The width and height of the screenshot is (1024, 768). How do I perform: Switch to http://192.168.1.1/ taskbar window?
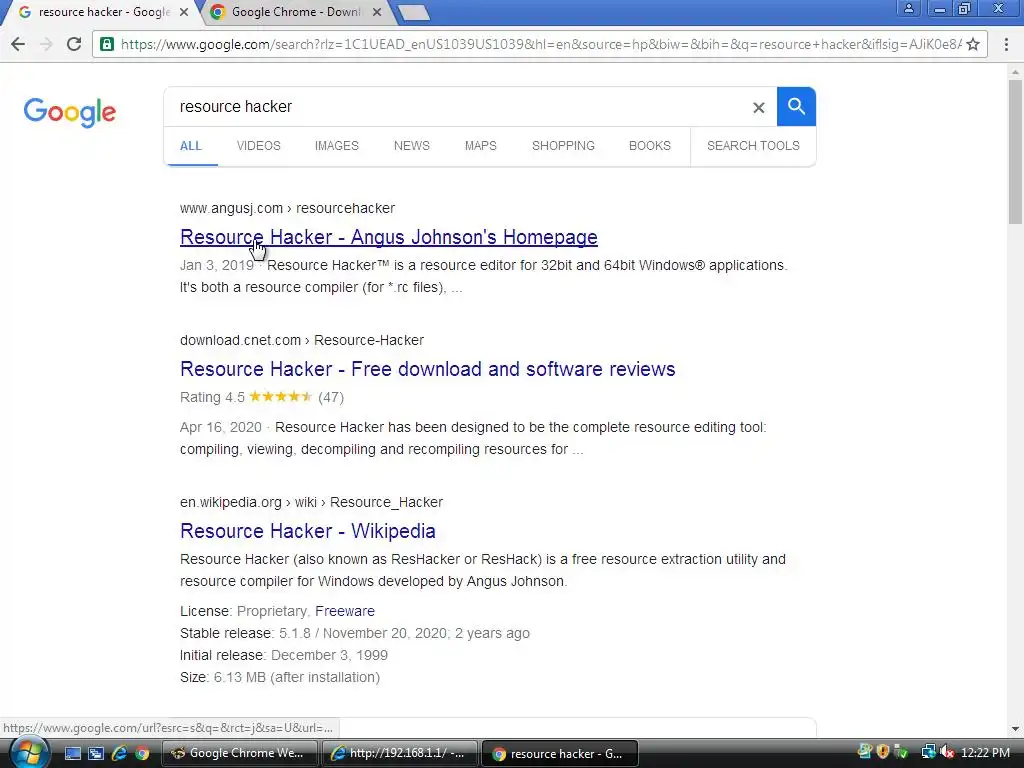[400, 754]
